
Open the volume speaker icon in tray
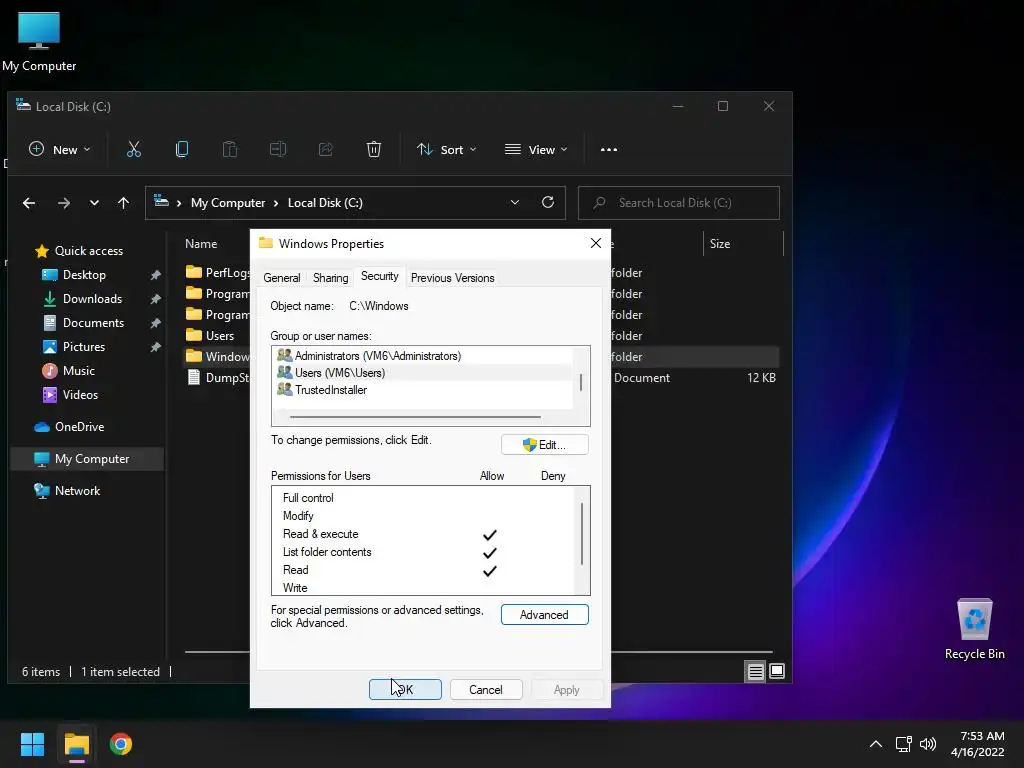point(927,744)
